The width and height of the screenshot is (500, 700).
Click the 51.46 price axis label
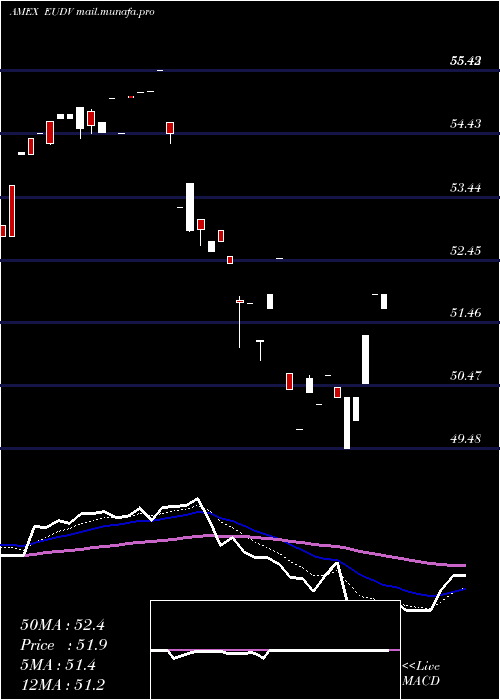pos(465,312)
